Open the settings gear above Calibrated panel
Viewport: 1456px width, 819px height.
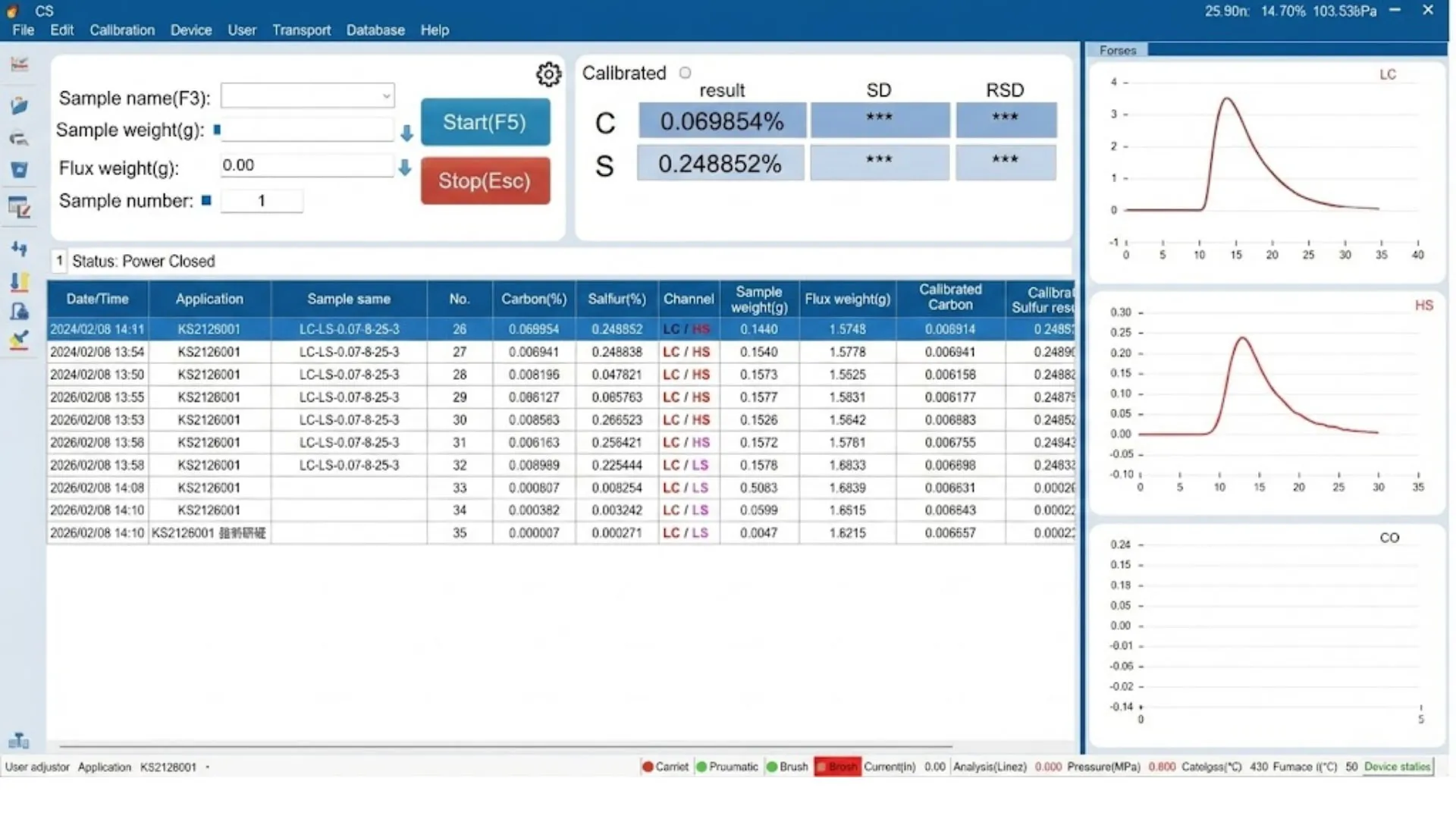point(548,74)
